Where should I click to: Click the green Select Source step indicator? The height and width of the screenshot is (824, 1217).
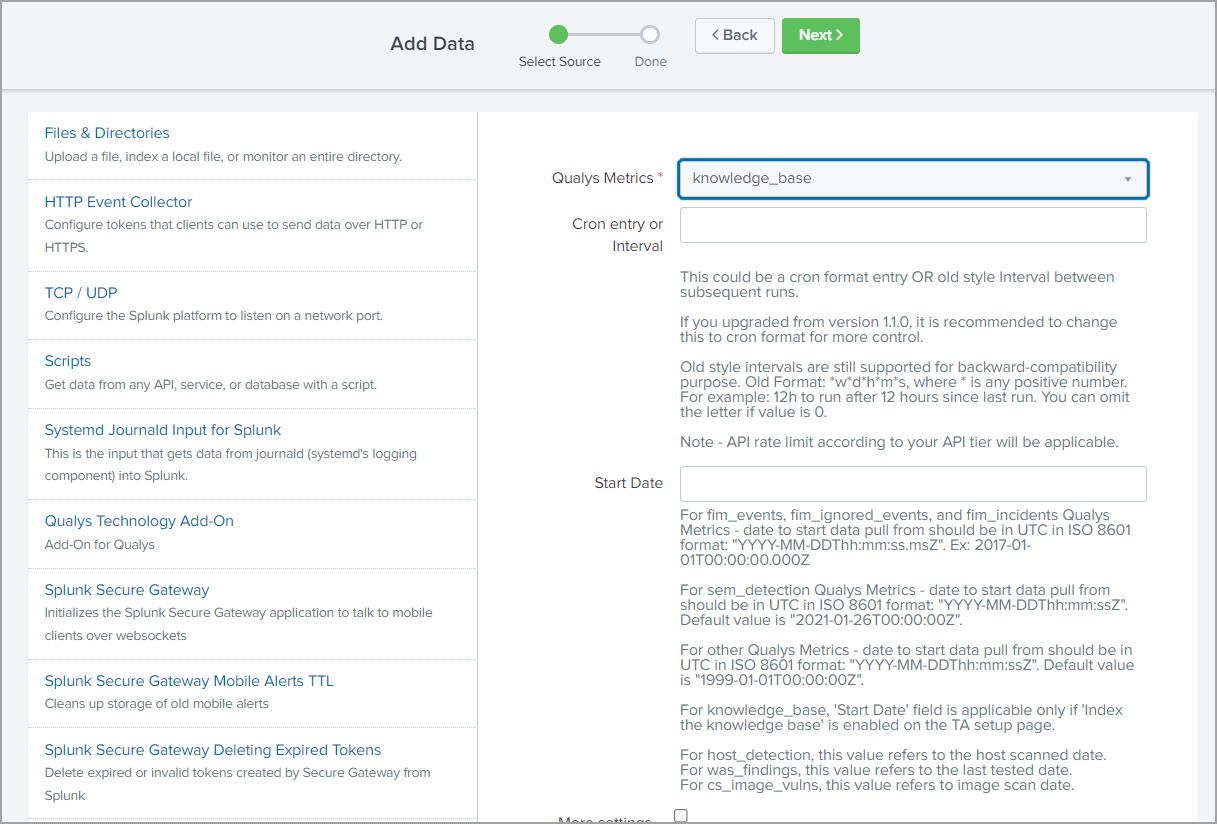point(559,34)
